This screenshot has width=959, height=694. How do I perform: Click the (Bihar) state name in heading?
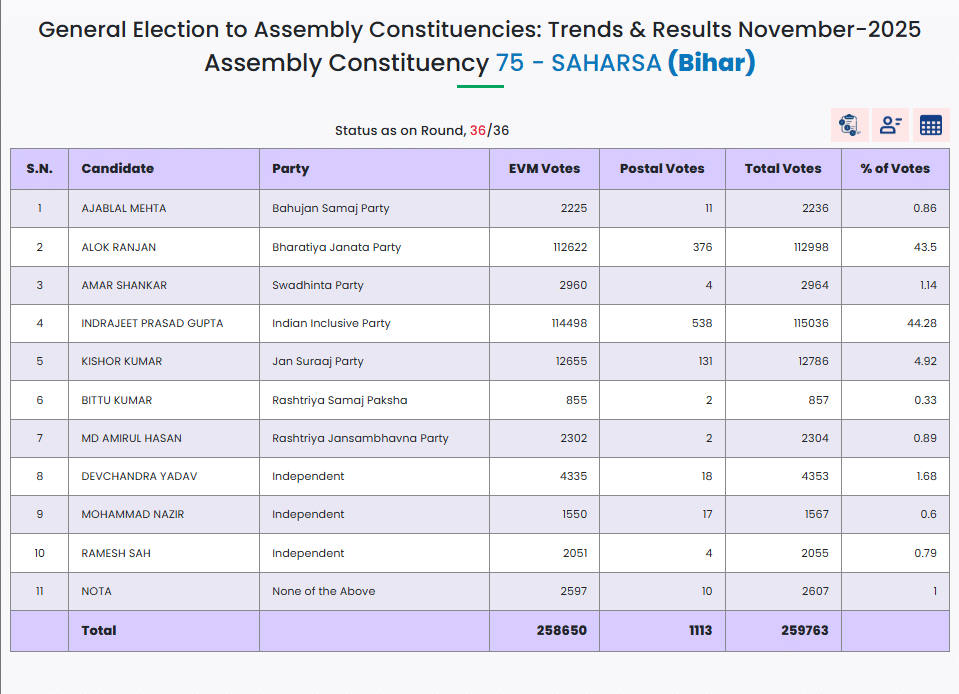point(711,63)
